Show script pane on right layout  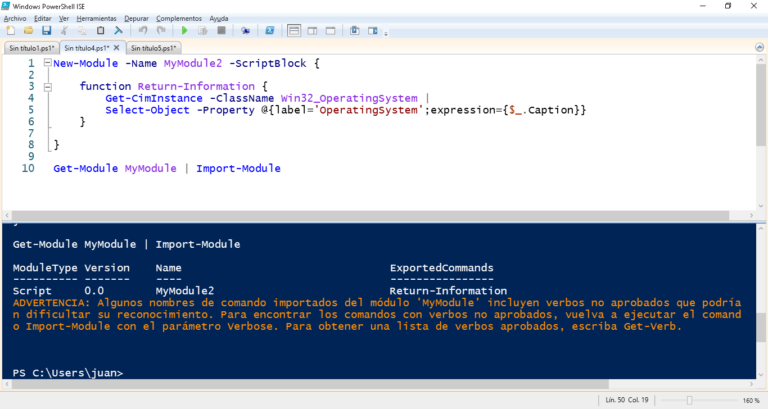click(313, 31)
